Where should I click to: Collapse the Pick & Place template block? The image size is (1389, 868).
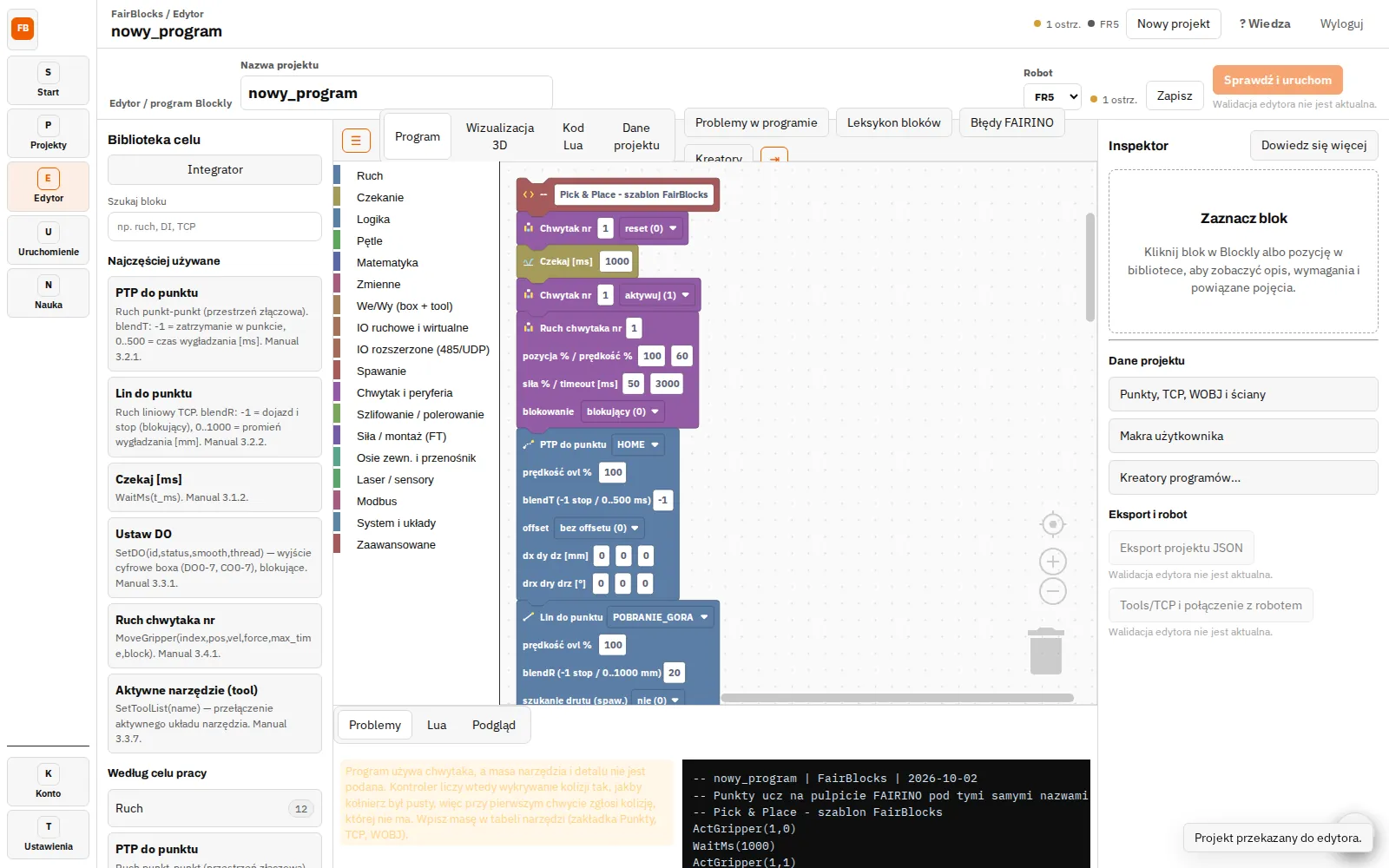[x=543, y=194]
